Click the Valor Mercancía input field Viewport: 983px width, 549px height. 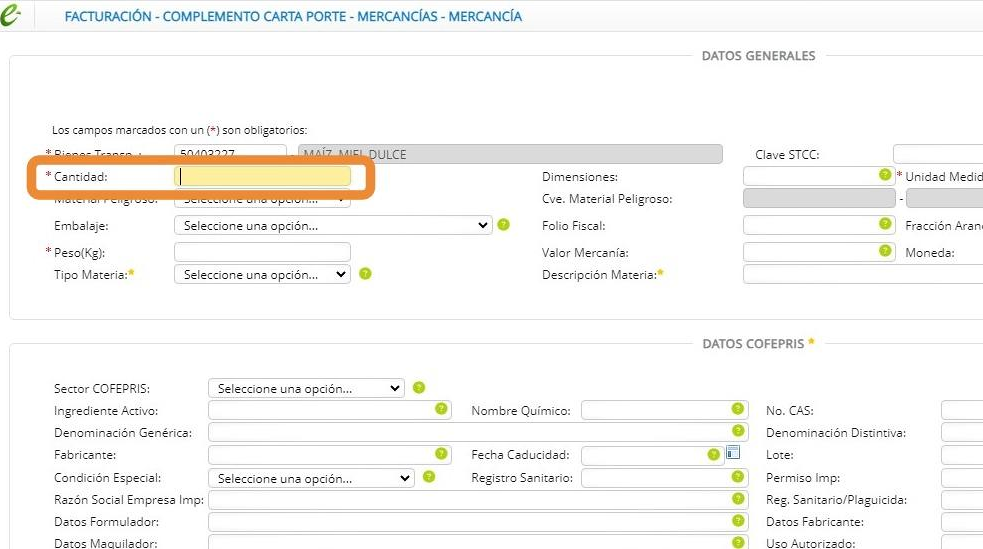point(819,252)
